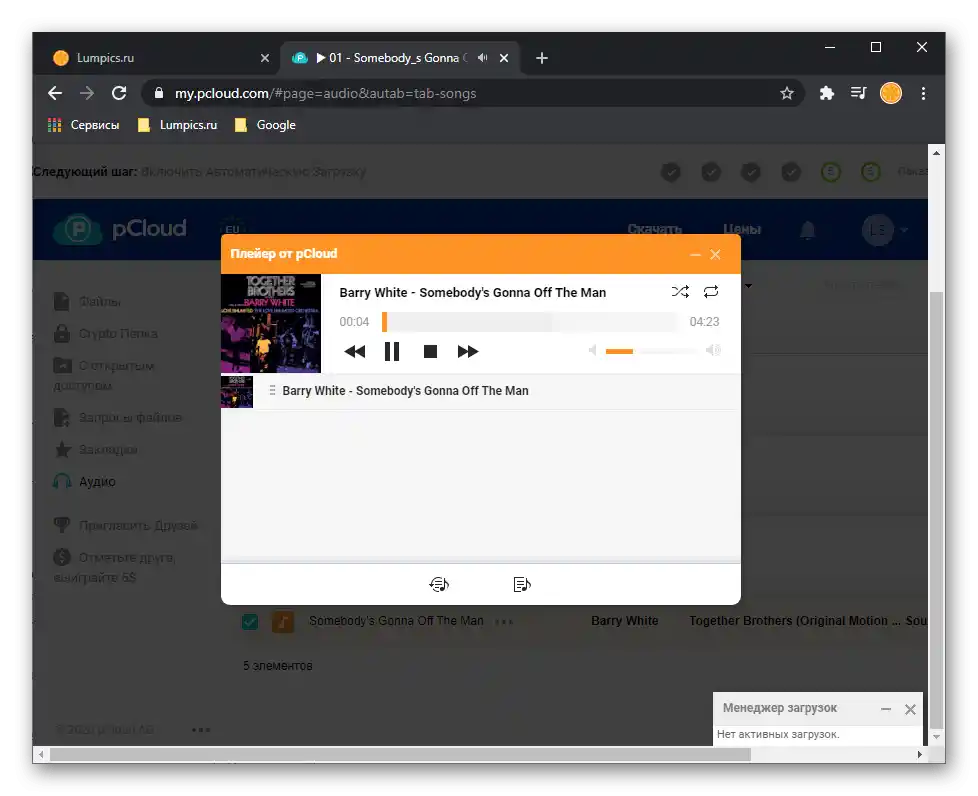Viewport: 978px width, 796px height.
Task: Click the album Together Brothers in song row
Action: coord(795,621)
